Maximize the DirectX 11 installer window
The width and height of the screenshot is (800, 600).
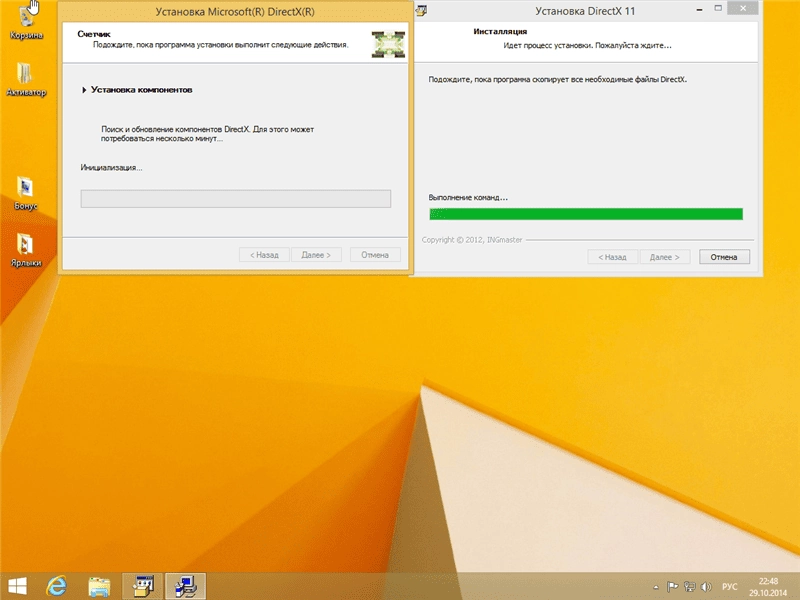(x=718, y=9)
